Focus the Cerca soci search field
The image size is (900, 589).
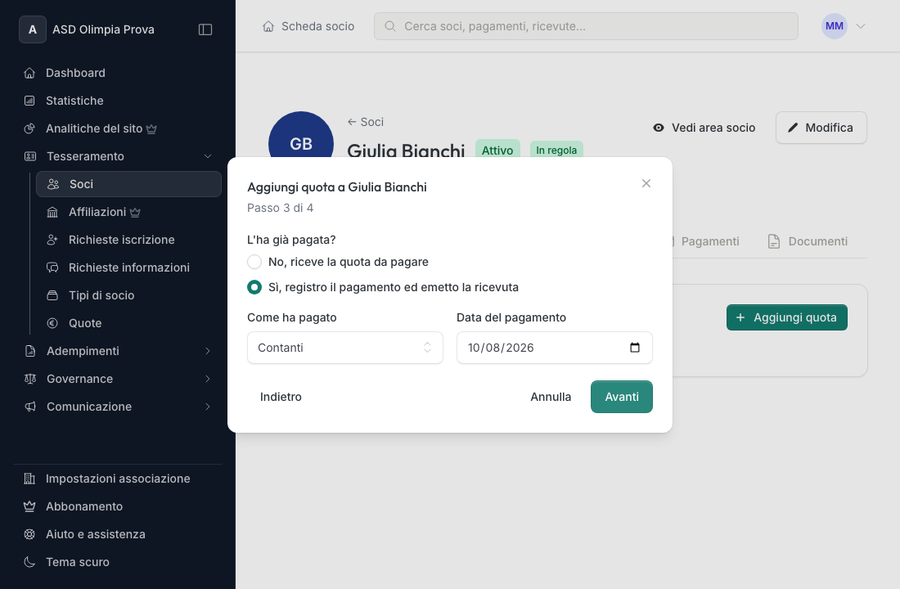[585, 26]
